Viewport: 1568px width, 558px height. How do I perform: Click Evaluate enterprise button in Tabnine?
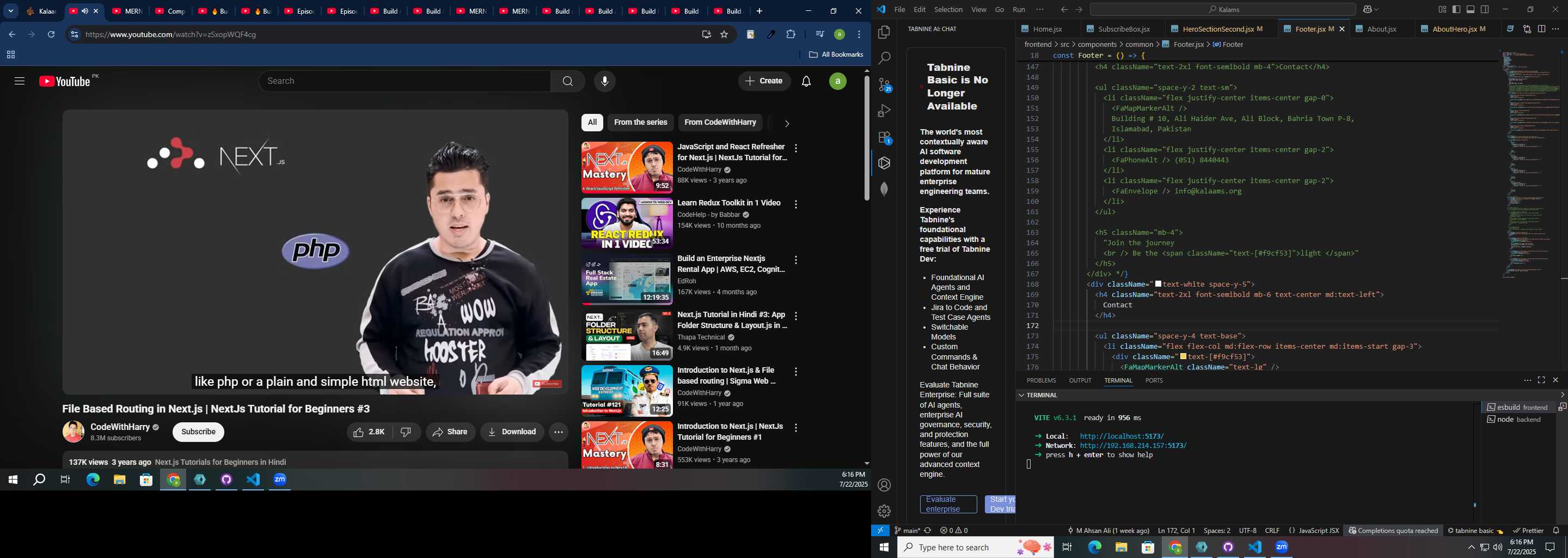pos(948,505)
